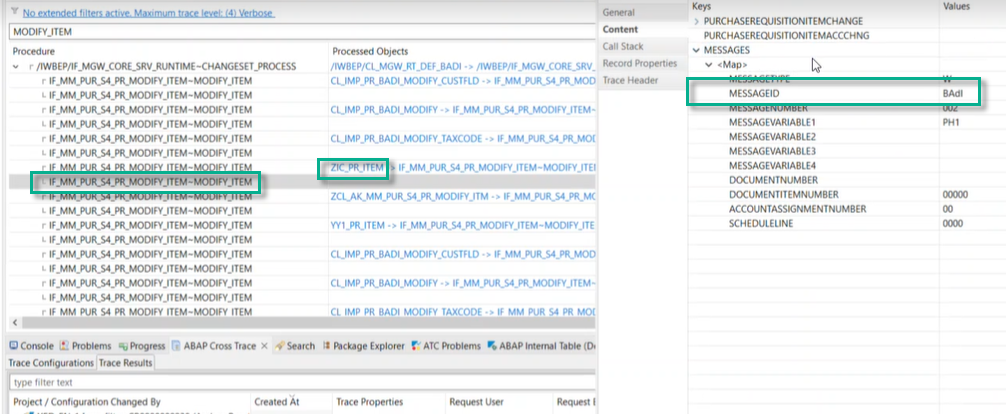Switch to the Problems view tab

click(x=85, y=346)
